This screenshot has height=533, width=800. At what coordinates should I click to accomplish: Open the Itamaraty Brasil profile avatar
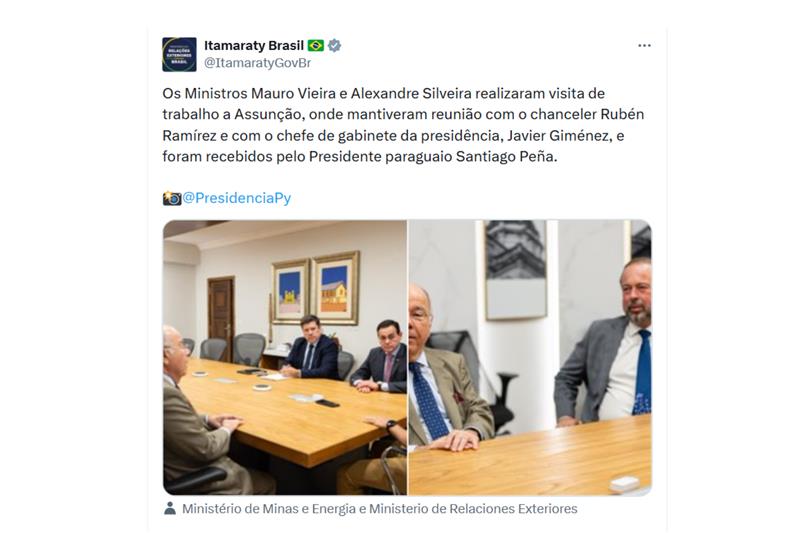point(179,55)
